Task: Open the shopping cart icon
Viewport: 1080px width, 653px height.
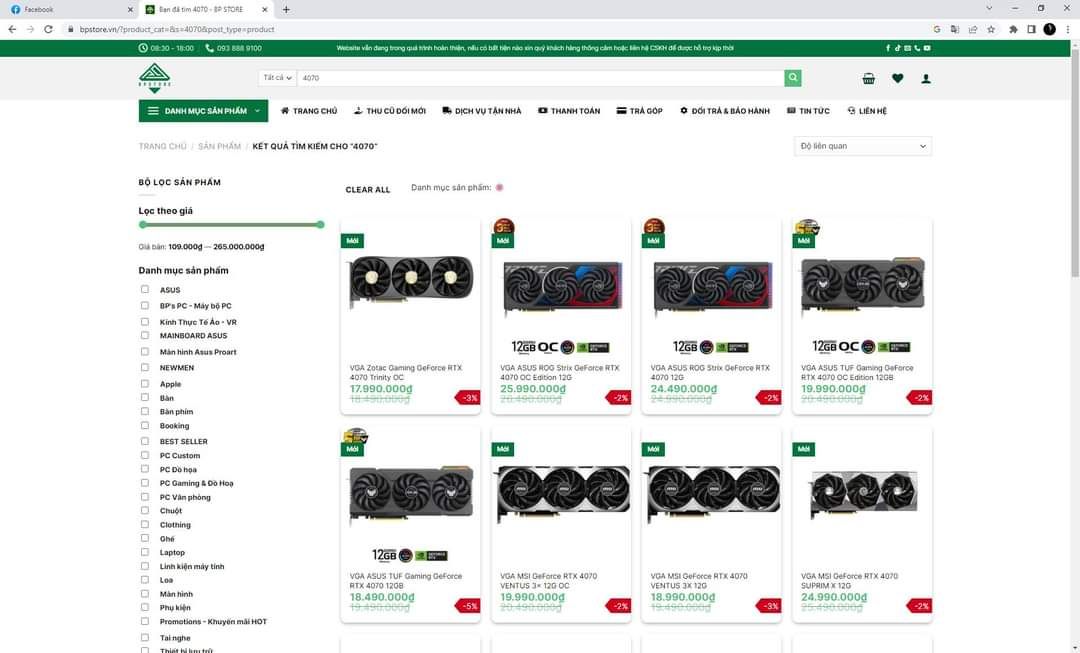Action: click(868, 78)
